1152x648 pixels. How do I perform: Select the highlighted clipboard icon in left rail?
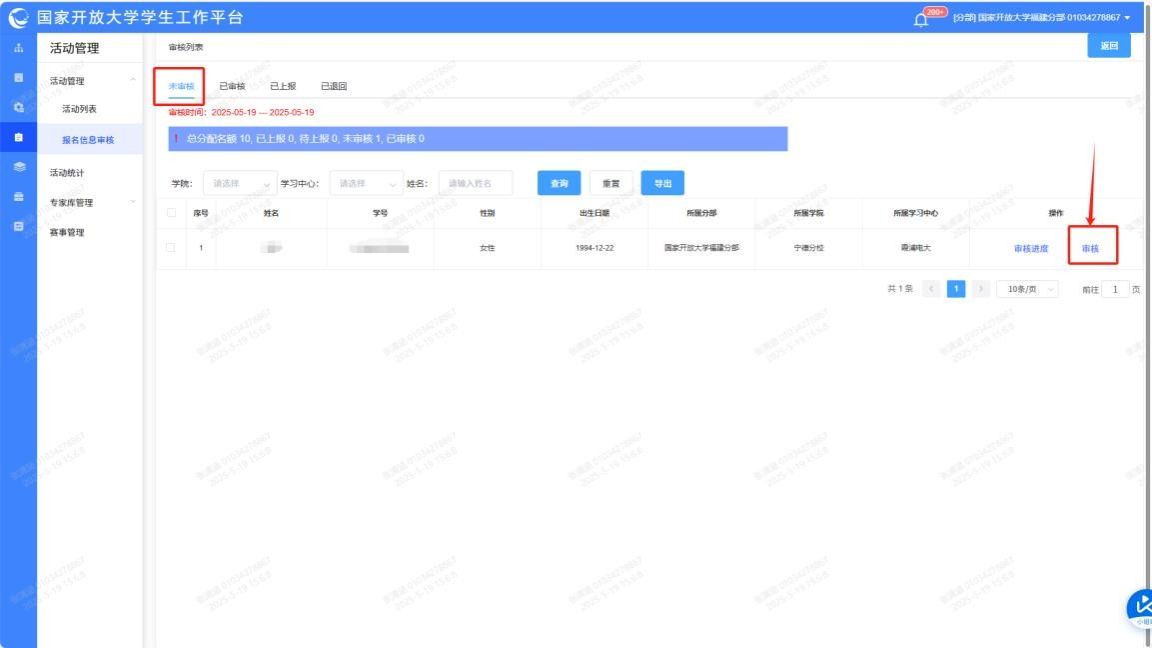pyautogui.click(x=18, y=136)
